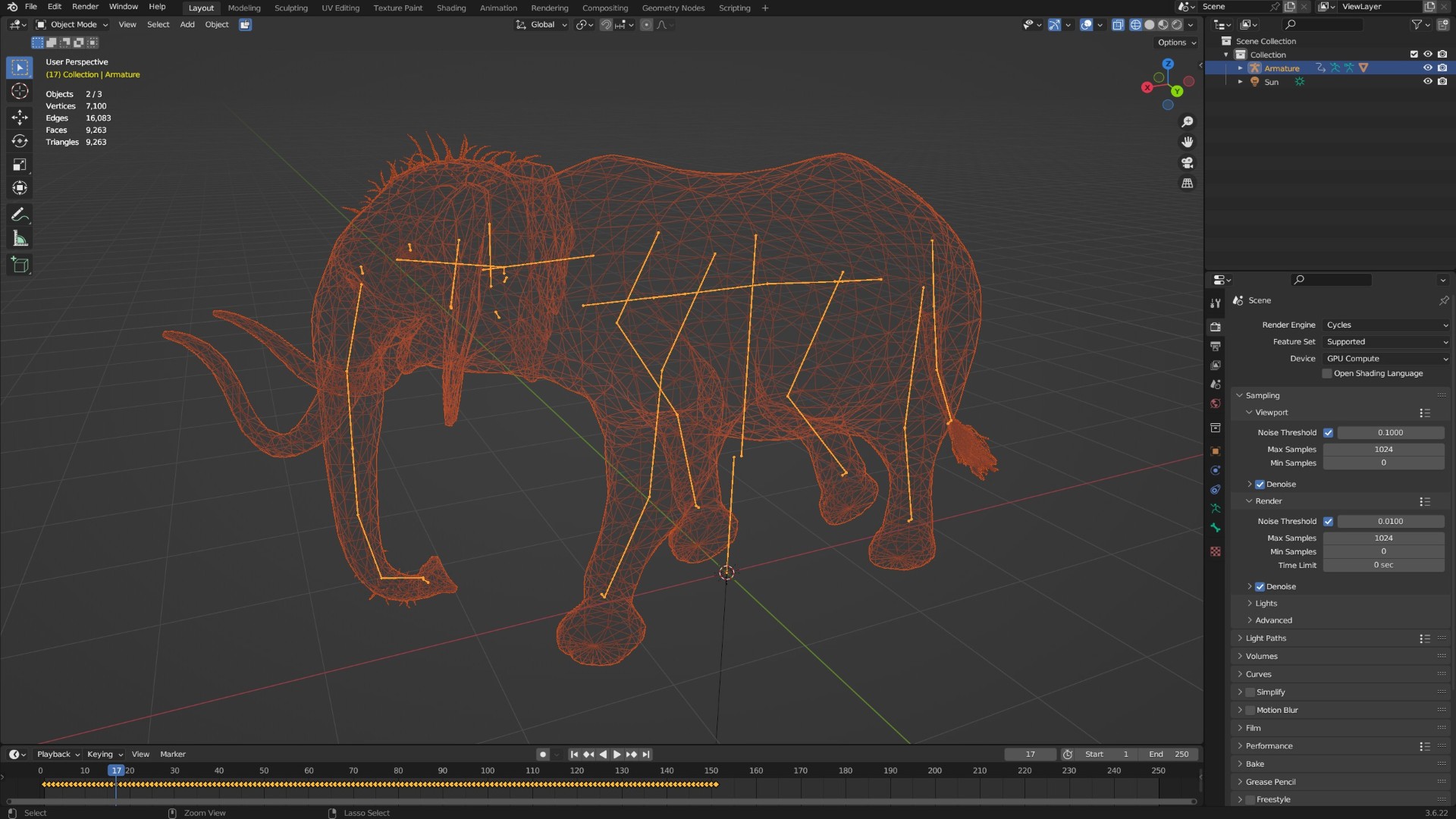Switch viewport shading to rendered mode
This screenshot has height=819, width=1456.
click(x=1177, y=25)
